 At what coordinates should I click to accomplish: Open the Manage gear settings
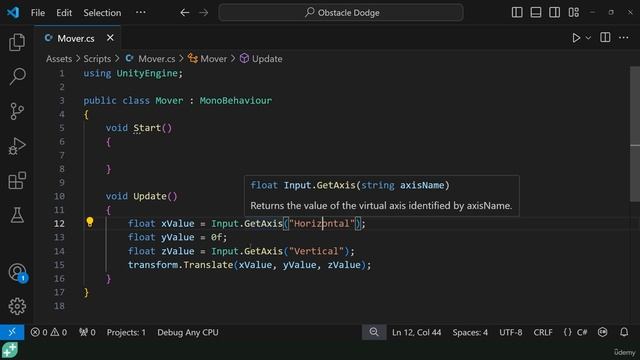pyautogui.click(x=17, y=306)
